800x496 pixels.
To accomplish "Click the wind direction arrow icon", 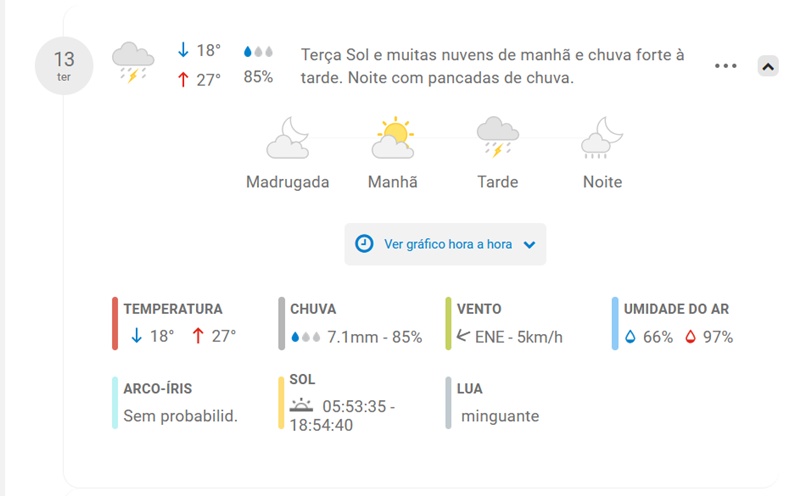I will coord(463,336).
